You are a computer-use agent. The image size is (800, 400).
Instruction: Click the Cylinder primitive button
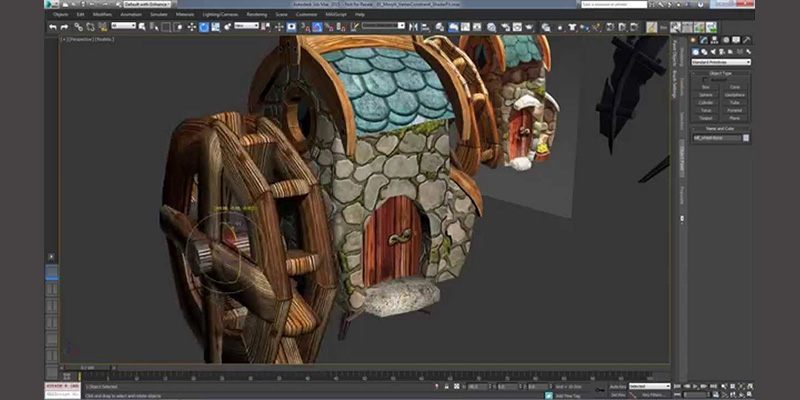[x=706, y=103]
